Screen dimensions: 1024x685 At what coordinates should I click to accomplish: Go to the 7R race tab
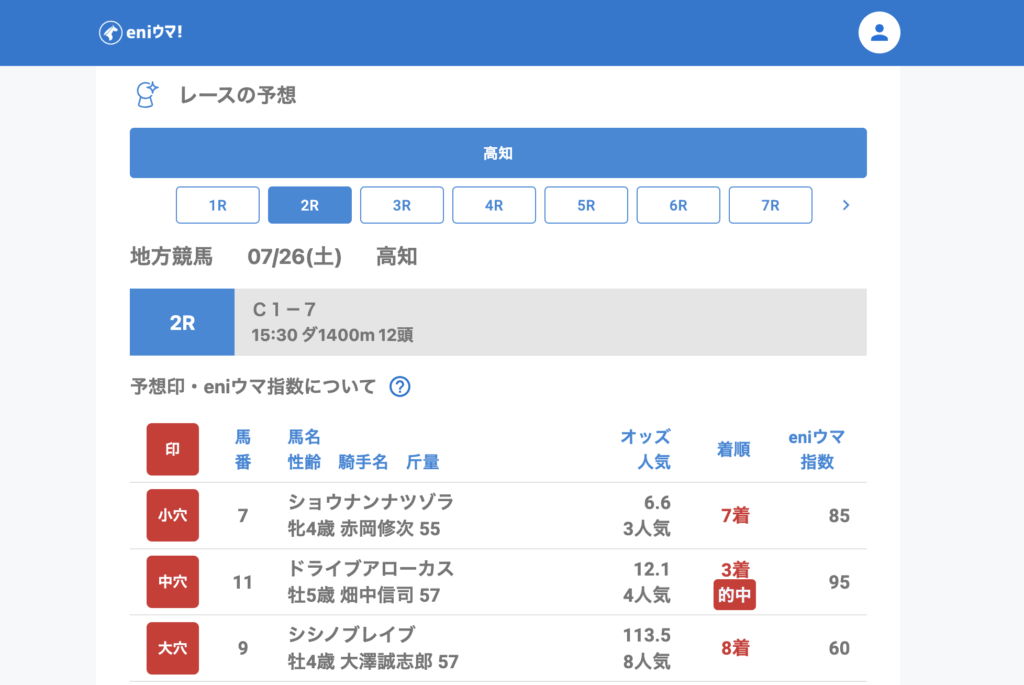tap(770, 205)
